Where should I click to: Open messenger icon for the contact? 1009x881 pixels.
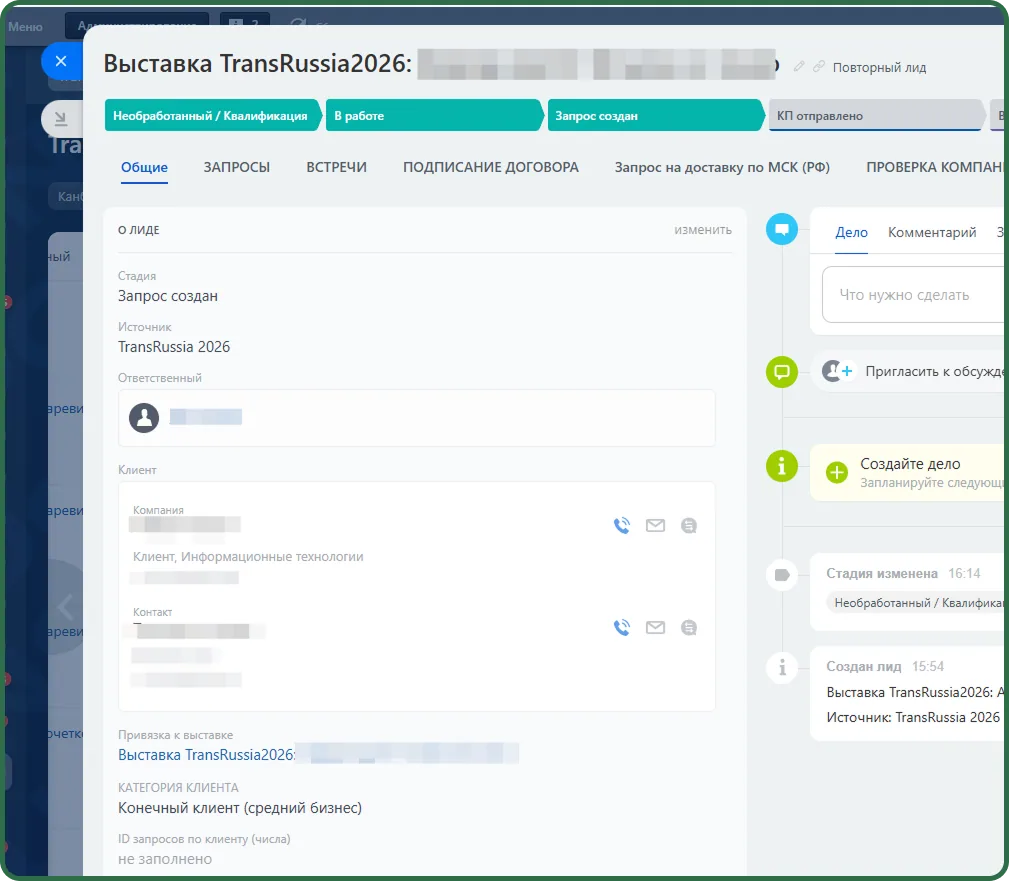pos(689,627)
